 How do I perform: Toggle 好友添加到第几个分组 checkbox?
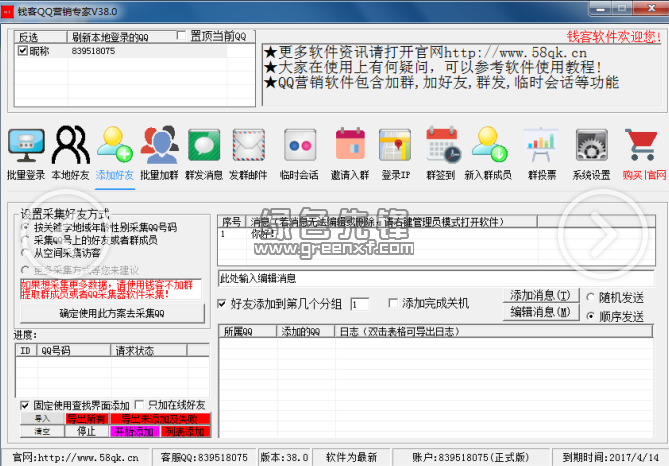coord(222,304)
